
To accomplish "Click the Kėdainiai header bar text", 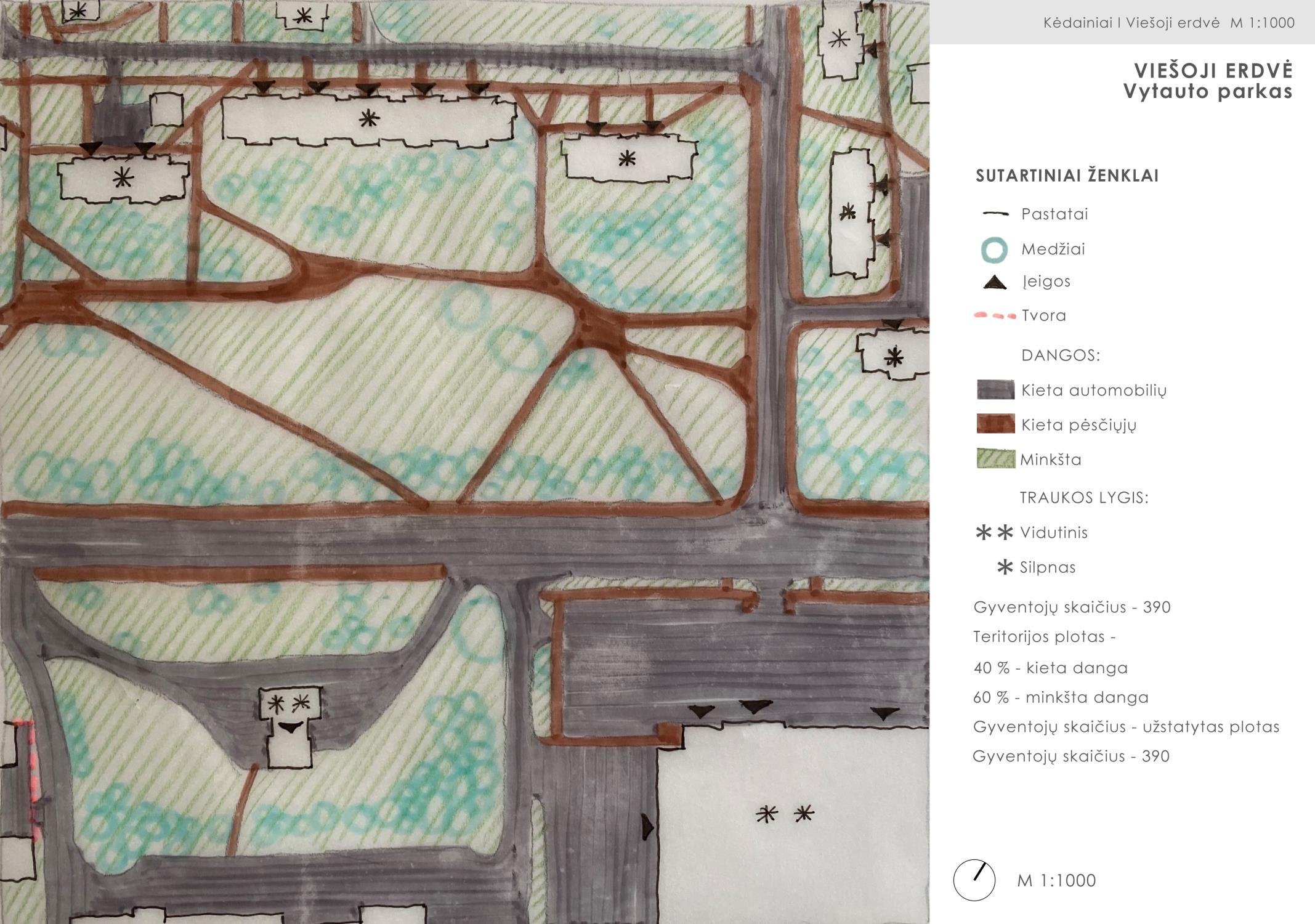I will click(x=1168, y=23).
